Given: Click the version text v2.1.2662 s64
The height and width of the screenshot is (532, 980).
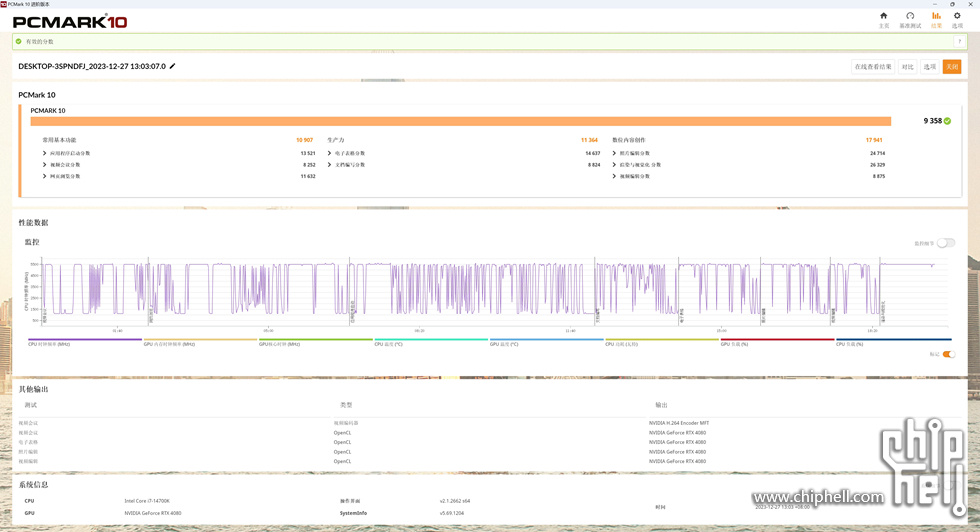Looking at the screenshot, I should (x=455, y=501).
